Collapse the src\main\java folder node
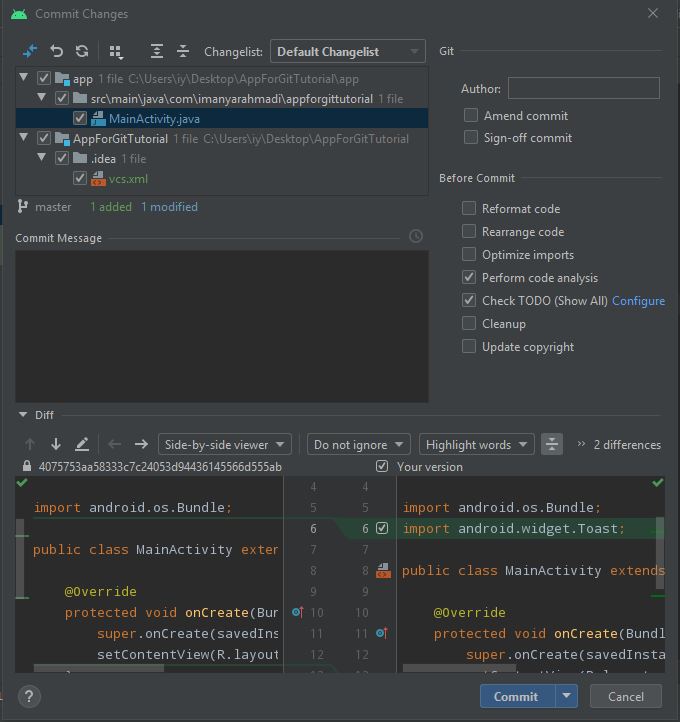The image size is (680, 722). coord(41,97)
